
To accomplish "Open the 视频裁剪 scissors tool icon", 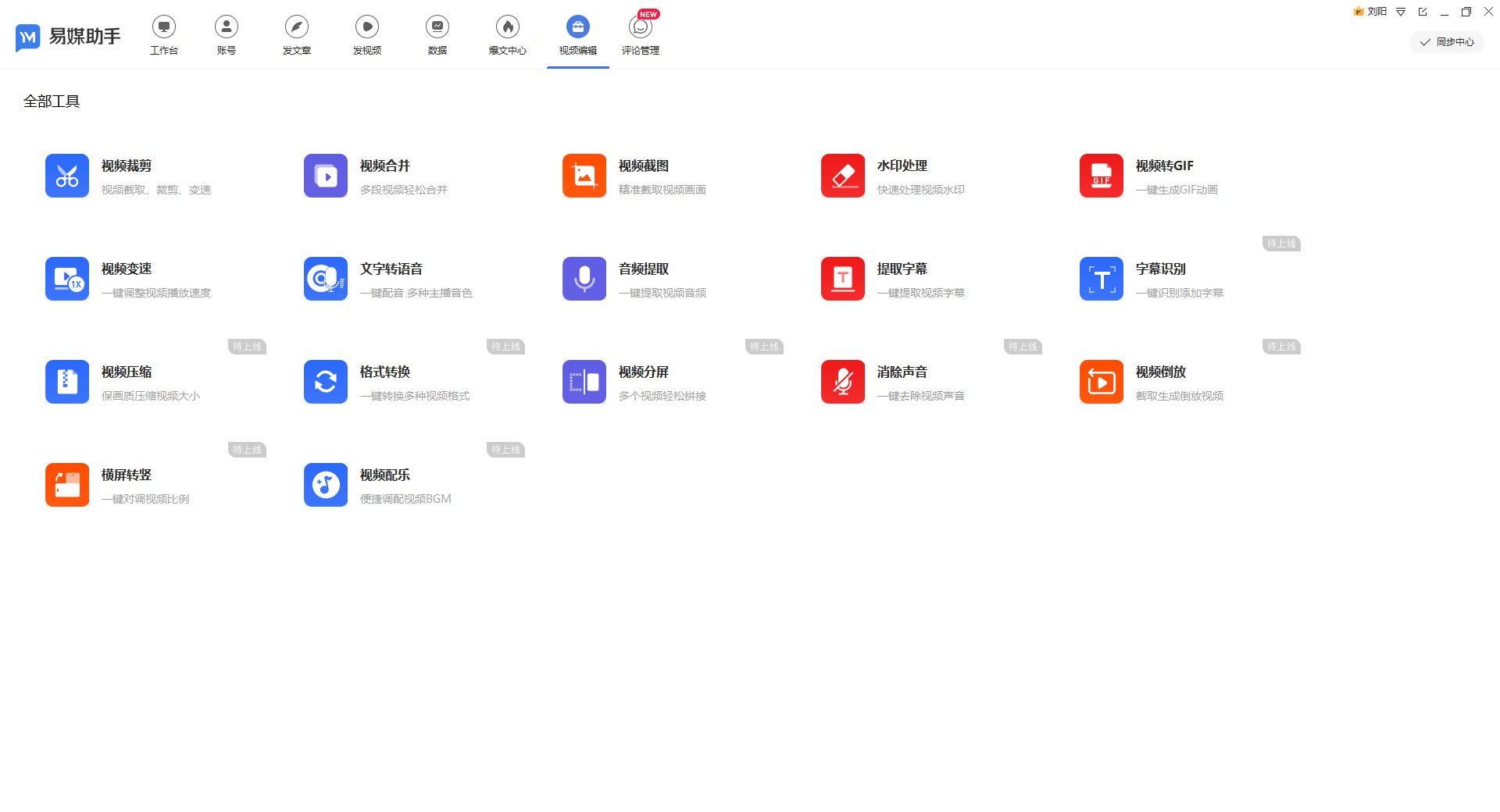I will coord(67,176).
